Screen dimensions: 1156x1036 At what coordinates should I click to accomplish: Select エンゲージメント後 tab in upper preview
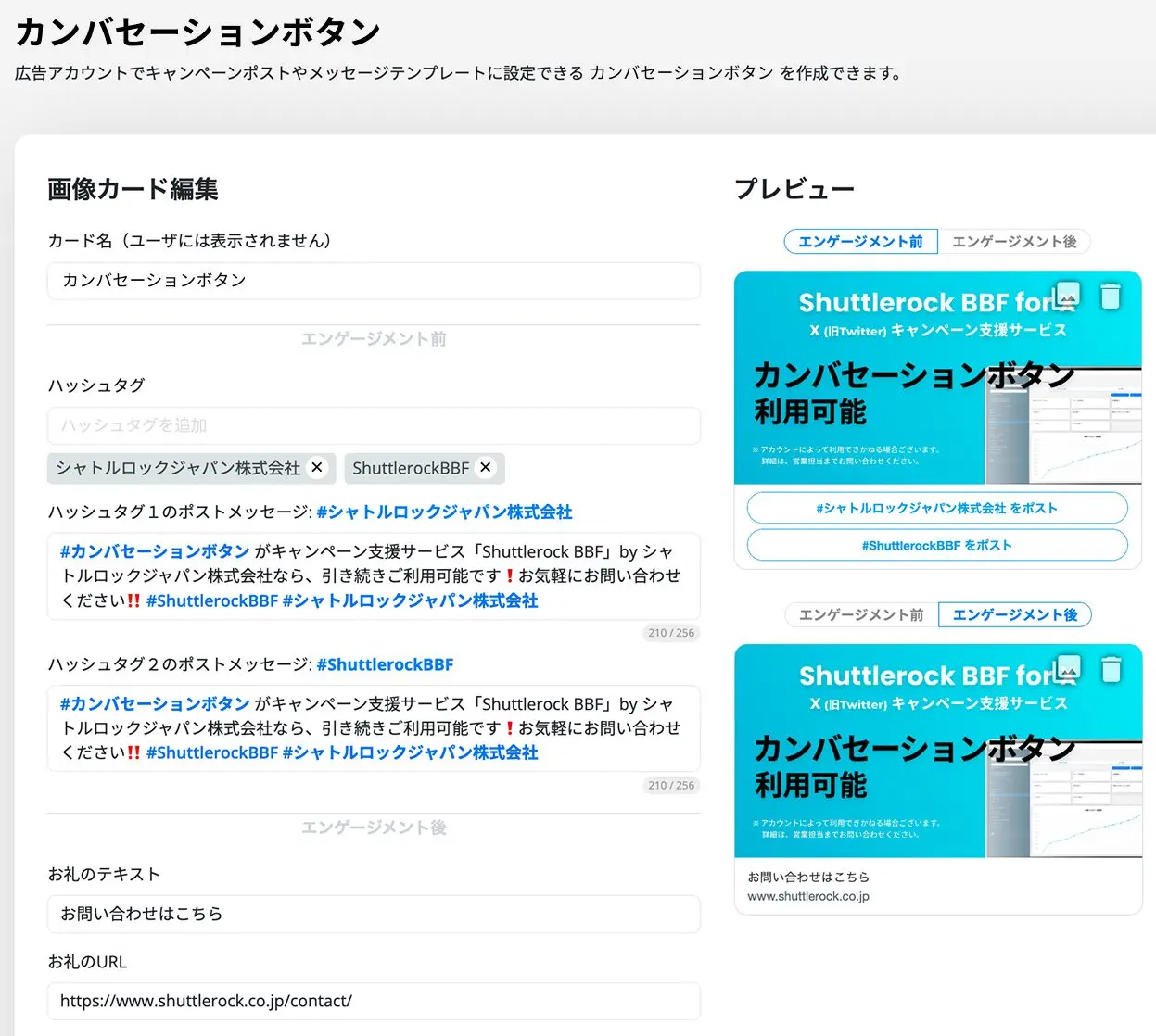(x=1014, y=242)
